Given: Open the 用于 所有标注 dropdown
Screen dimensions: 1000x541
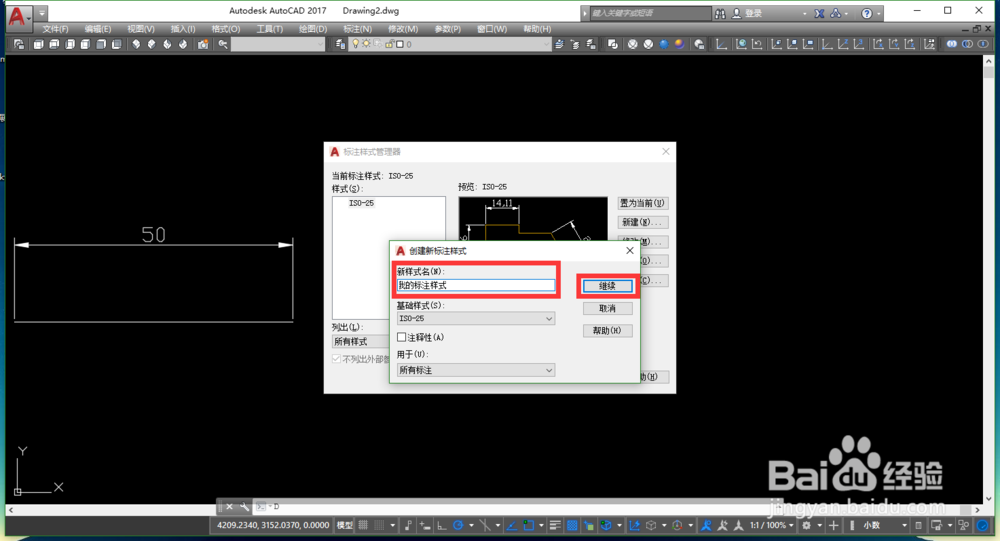Looking at the screenshot, I should 475,370.
